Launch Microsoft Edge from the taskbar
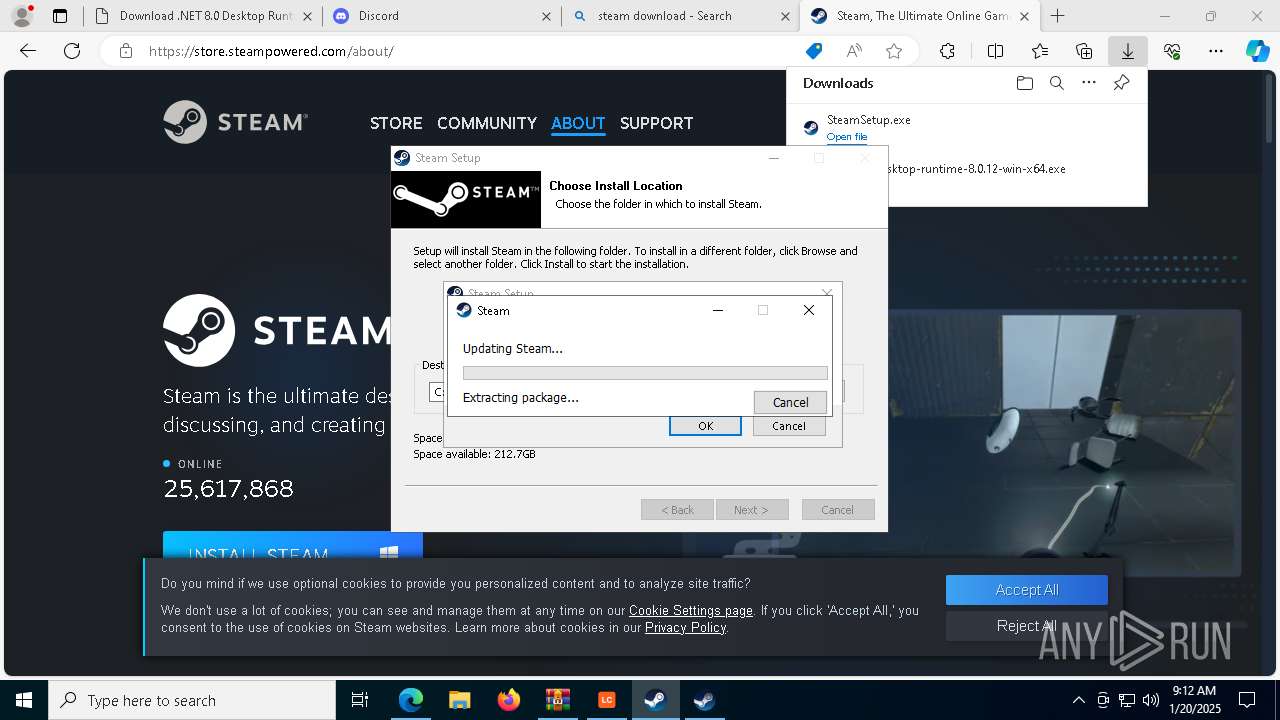This screenshot has height=720, width=1280. pos(411,700)
